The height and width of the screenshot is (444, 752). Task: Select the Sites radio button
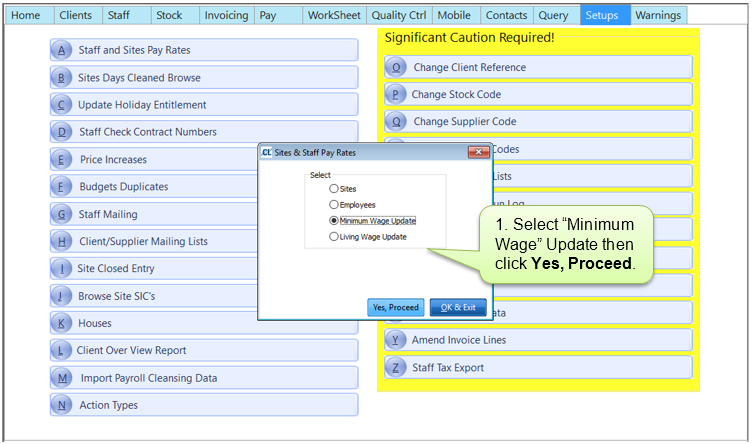334,188
